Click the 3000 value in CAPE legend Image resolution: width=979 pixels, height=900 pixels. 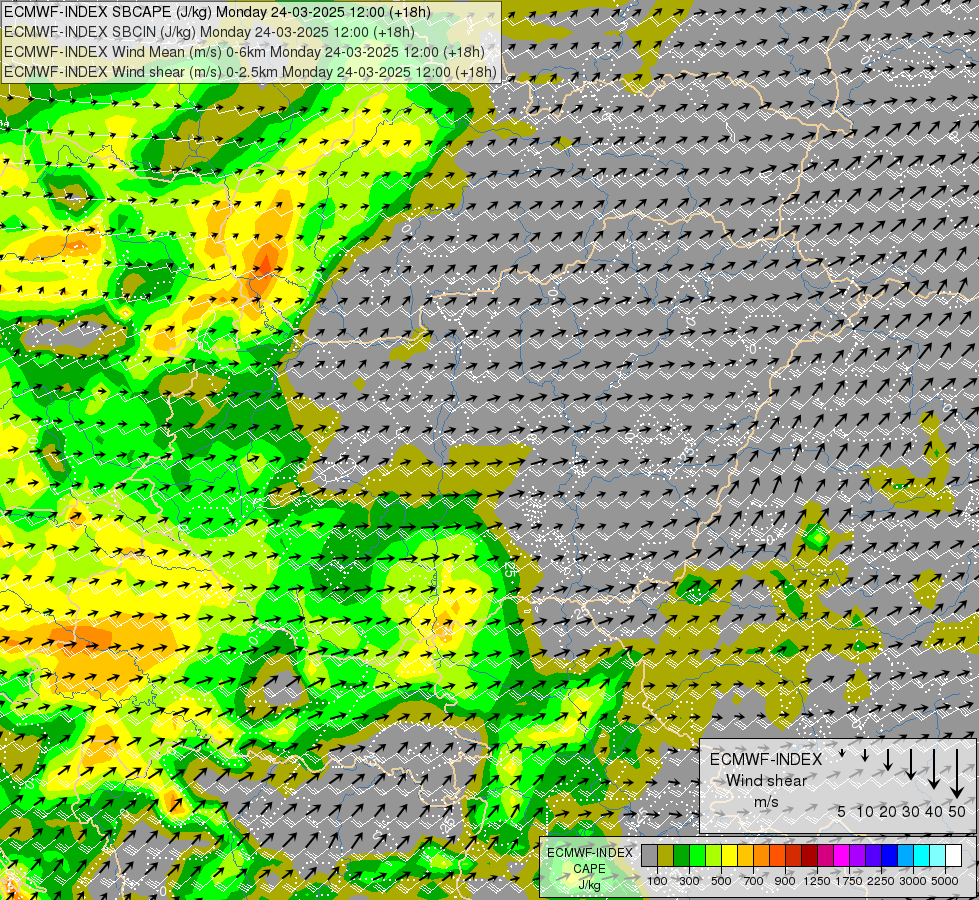pyautogui.click(x=913, y=881)
